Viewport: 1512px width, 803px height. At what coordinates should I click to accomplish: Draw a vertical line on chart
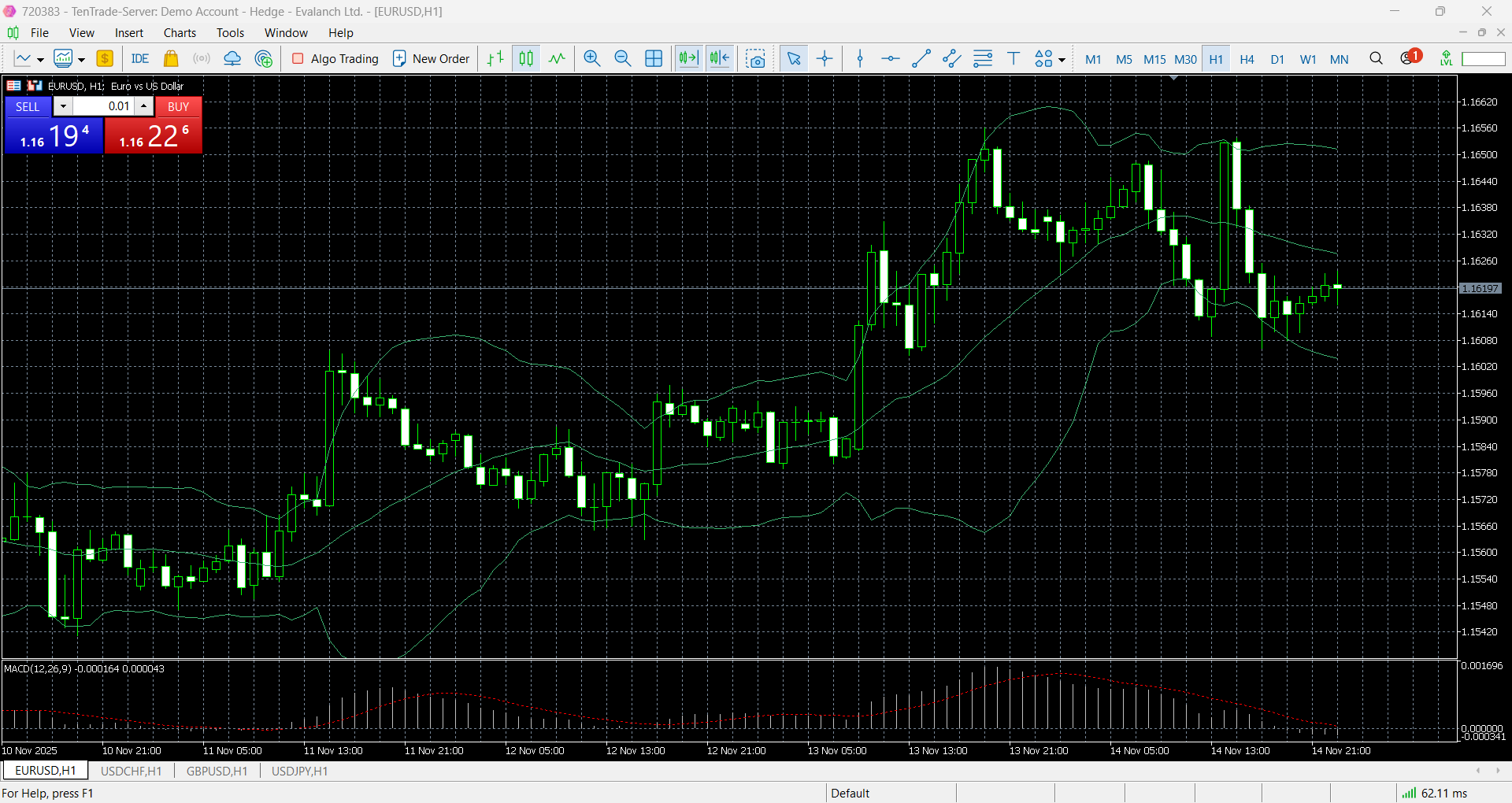(860, 59)
